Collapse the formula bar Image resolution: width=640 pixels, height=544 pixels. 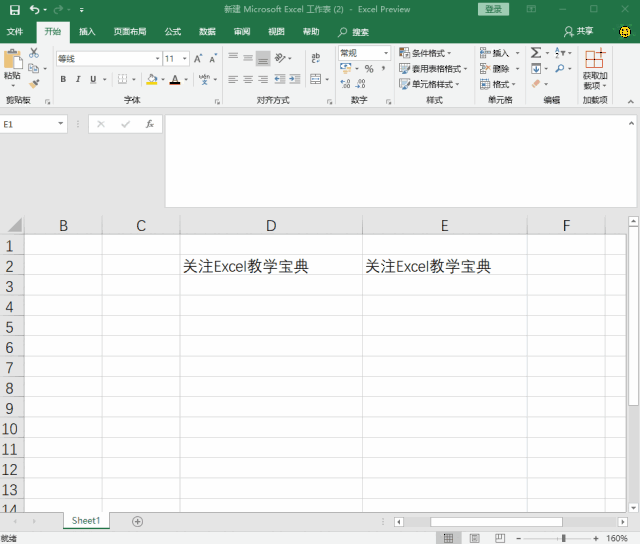pos(631,123)
